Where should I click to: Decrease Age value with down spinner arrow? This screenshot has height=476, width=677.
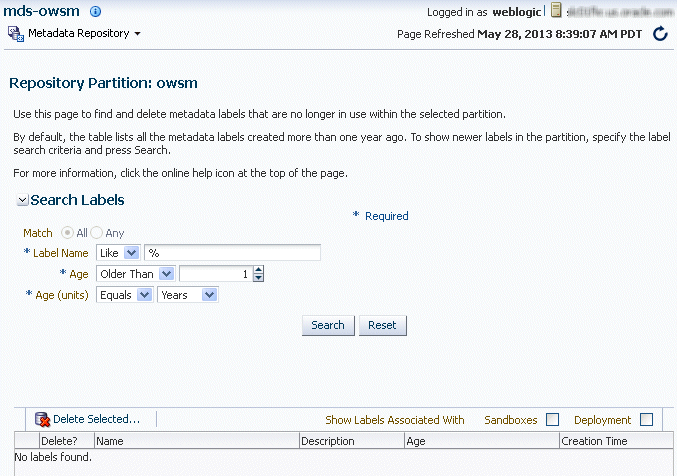point(258,278)
